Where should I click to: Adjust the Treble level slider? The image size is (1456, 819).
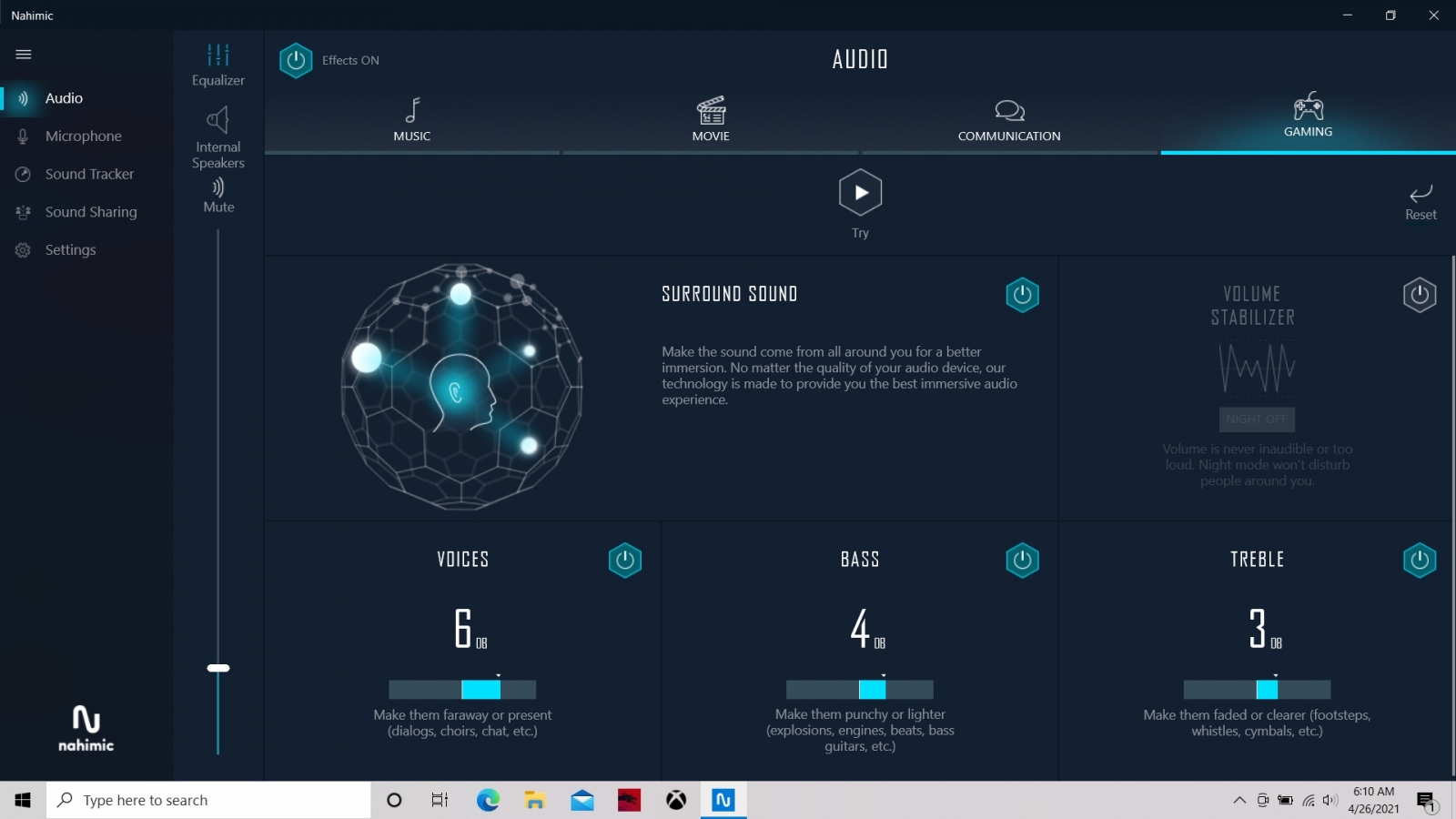click(1257, 689)
